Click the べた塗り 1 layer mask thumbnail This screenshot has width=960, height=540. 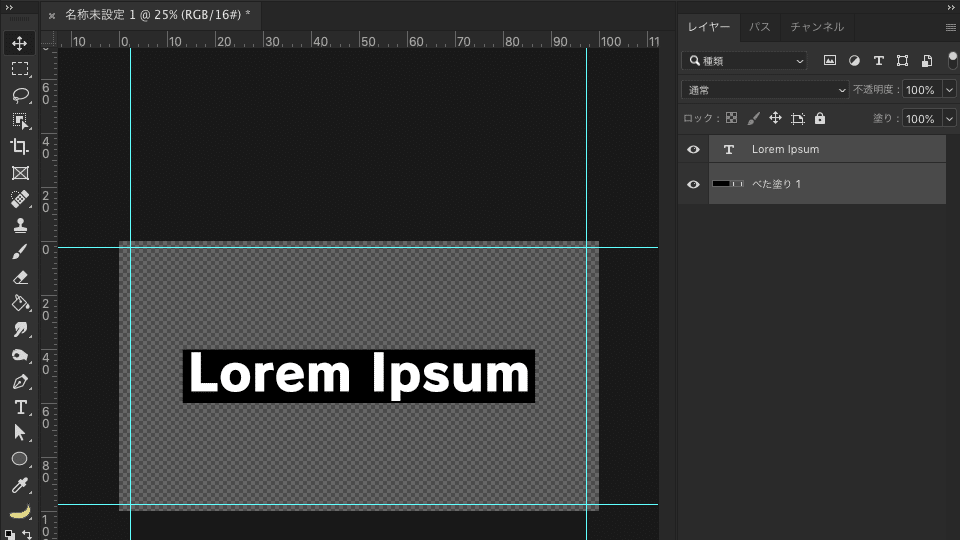(738, 184)
